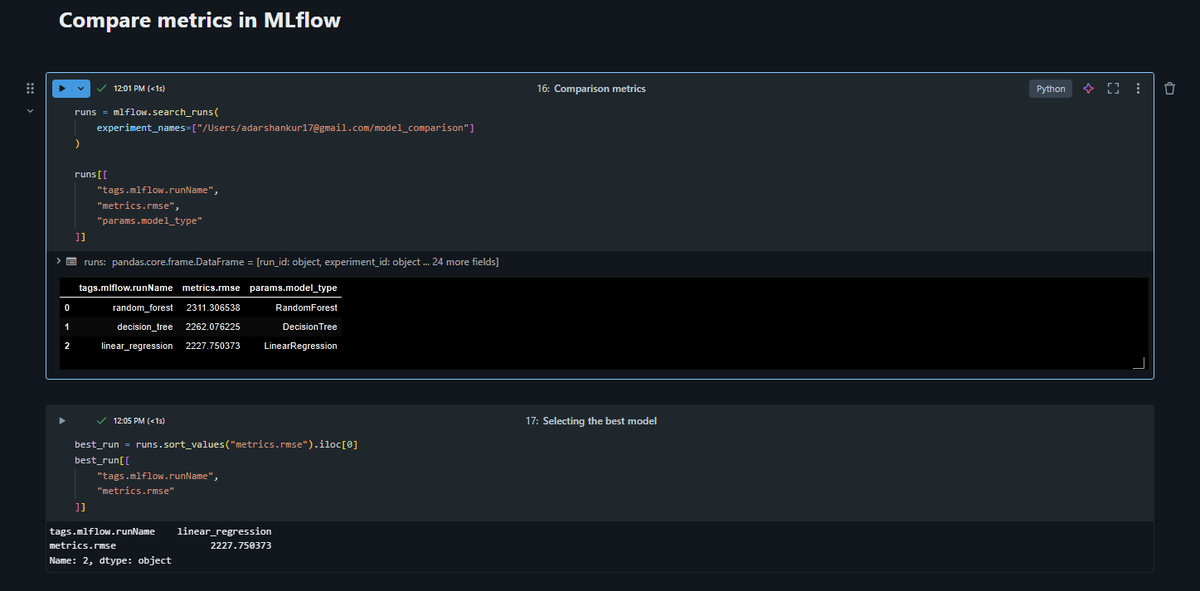Click the green success checkmark of cell 17
This screenshot has height=591, width=1200.
[x=102, y=421]
